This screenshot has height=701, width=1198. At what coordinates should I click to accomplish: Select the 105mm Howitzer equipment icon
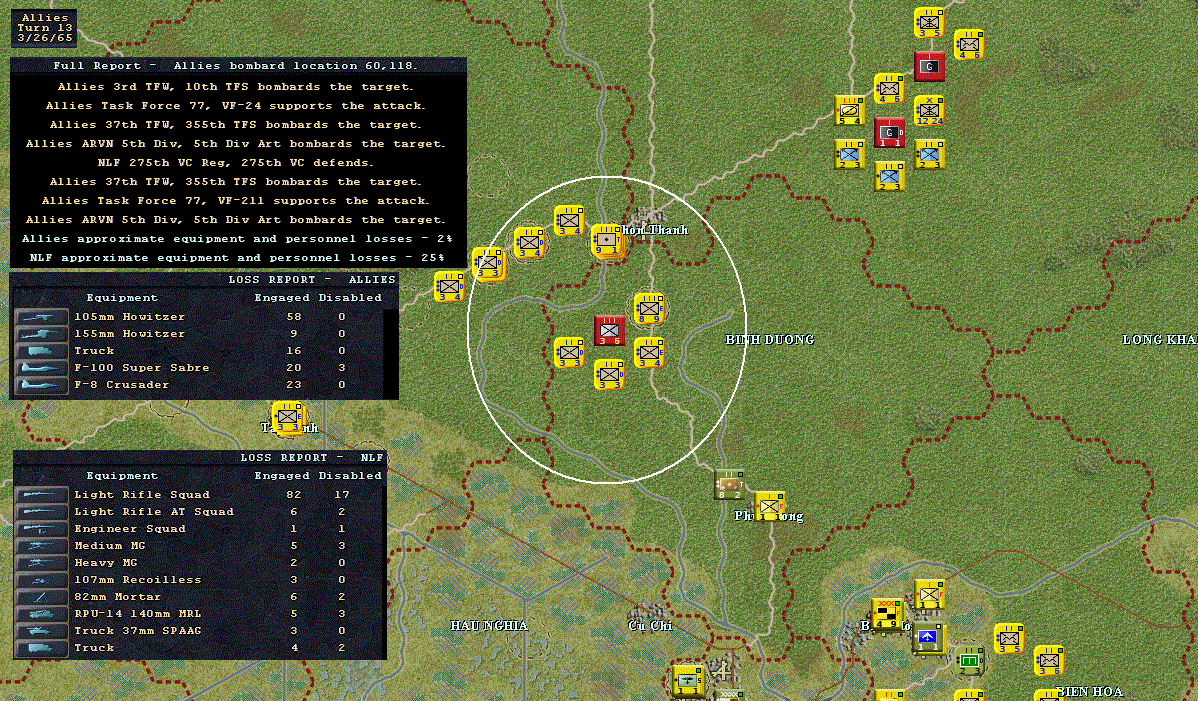click(x=41, y=317)
